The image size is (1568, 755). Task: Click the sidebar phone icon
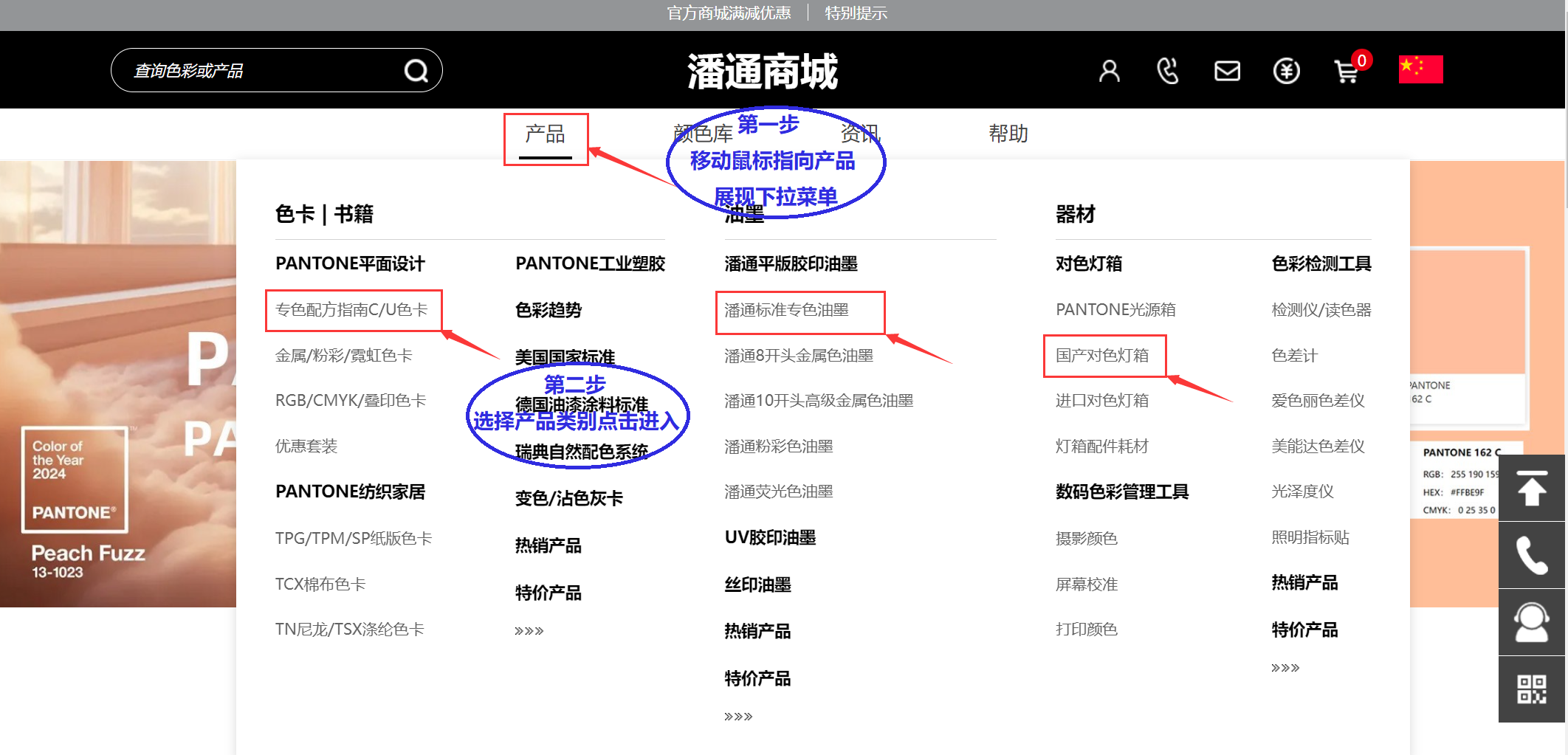pyautogui.click(x=1533, y=555)
